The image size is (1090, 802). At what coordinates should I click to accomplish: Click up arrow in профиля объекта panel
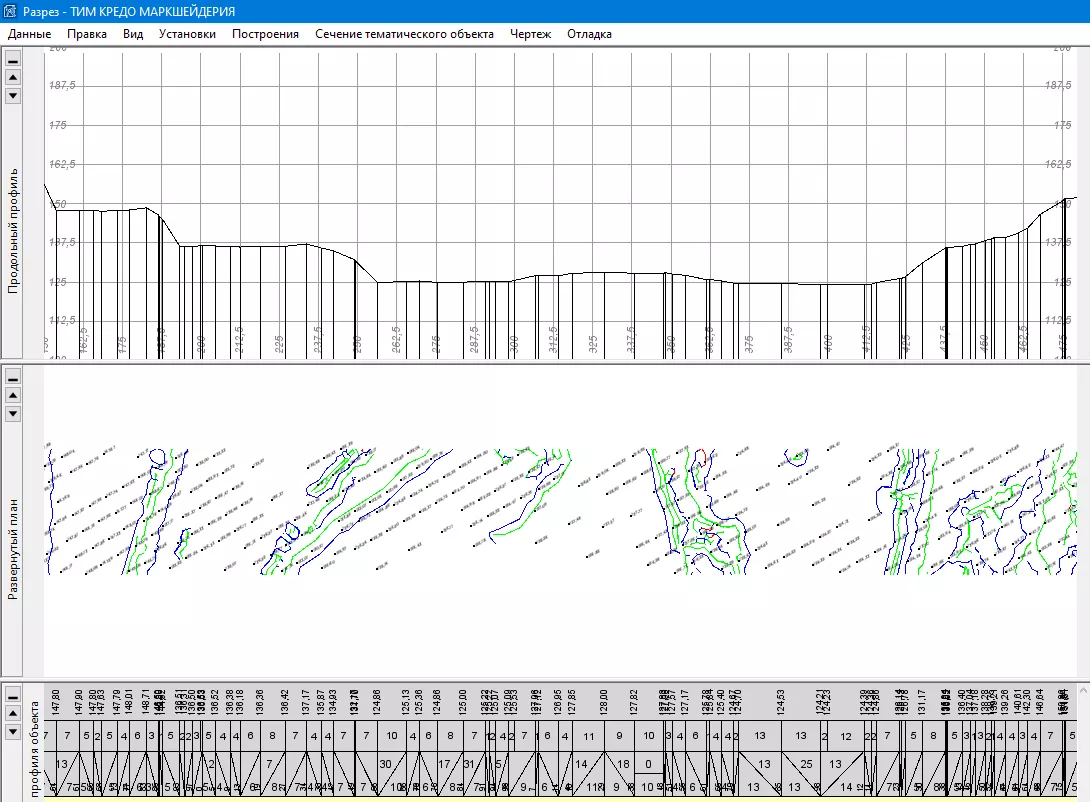(13, 713)
